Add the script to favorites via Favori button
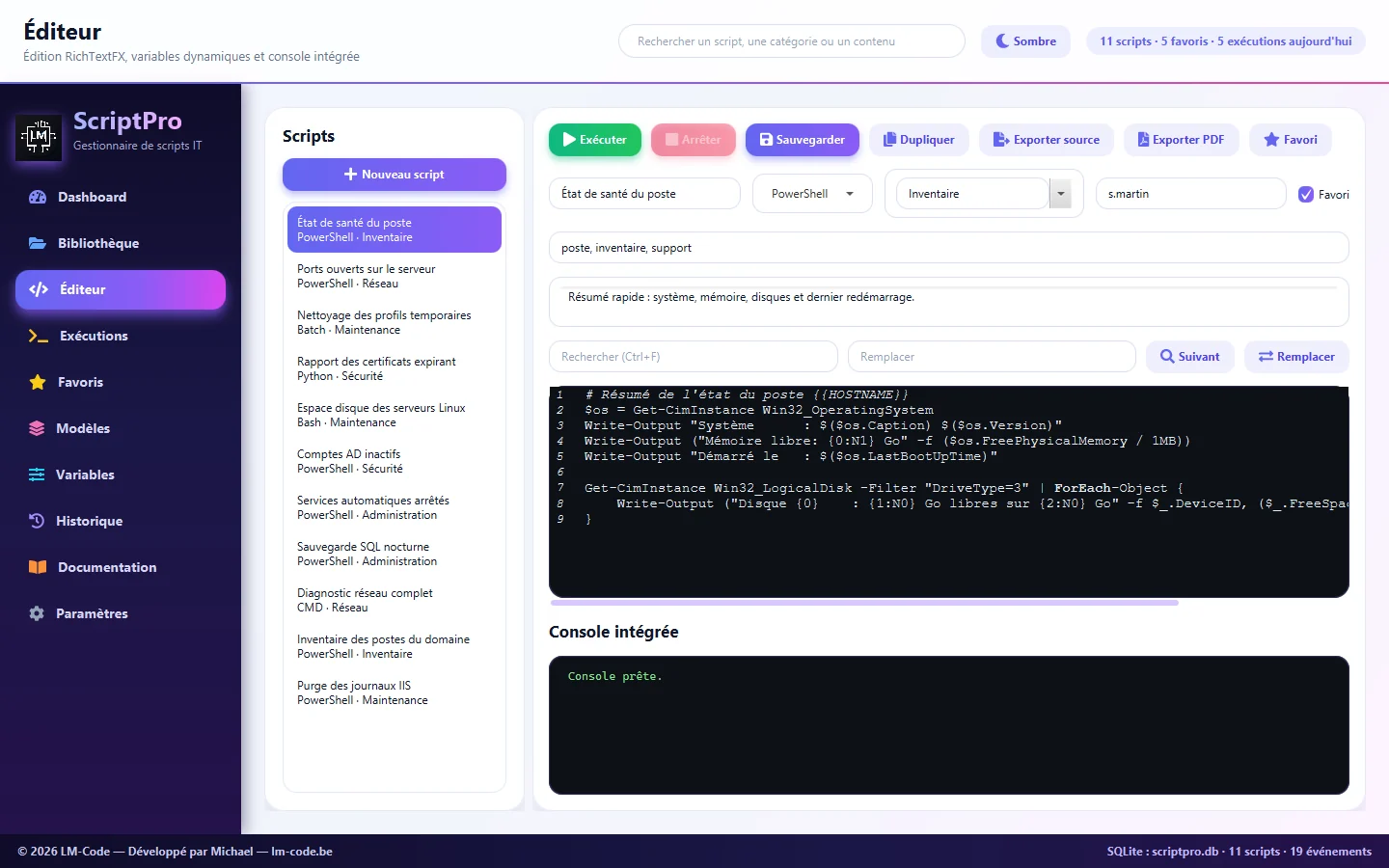This screenshot has height=868, width=1389. pyautogui.click(x=1291, y=140)
